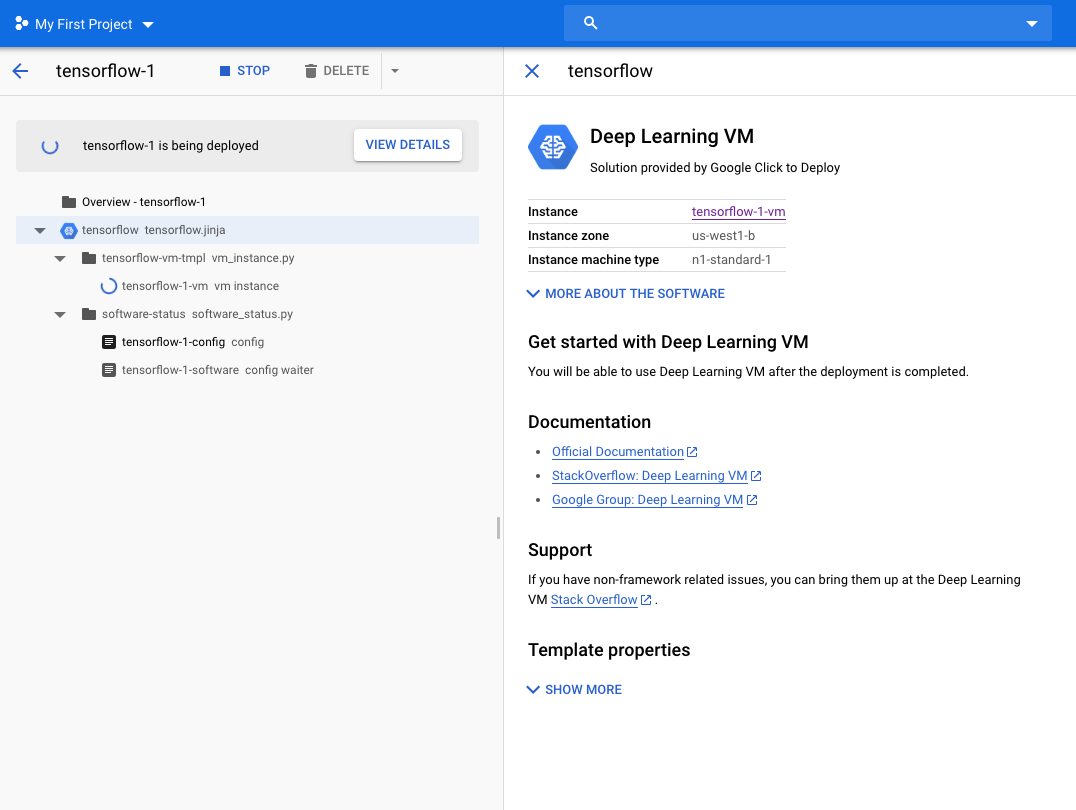The height and width of the screenshot is (810, 1076).
Task: Click folder icon of Overview - tensorflow-1
Action: pyautogui.click(x=69, y=202)
